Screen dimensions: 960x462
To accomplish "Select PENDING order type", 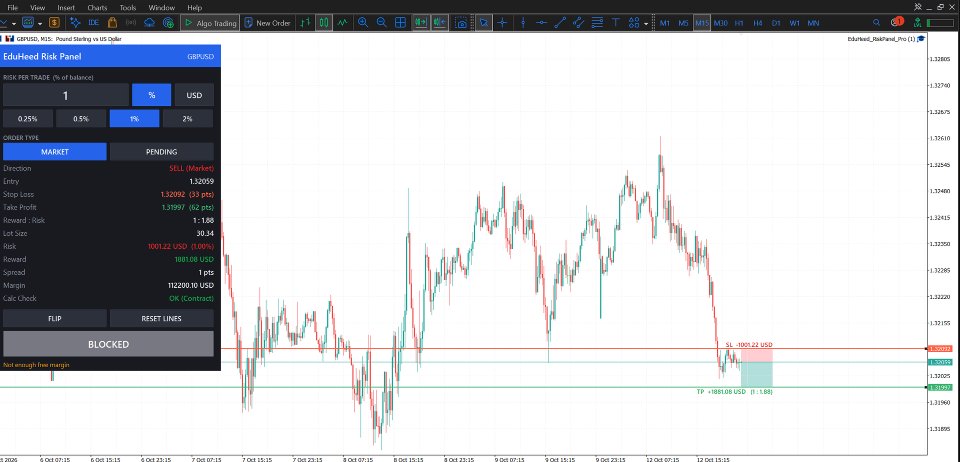I will (x=162, y=152).
